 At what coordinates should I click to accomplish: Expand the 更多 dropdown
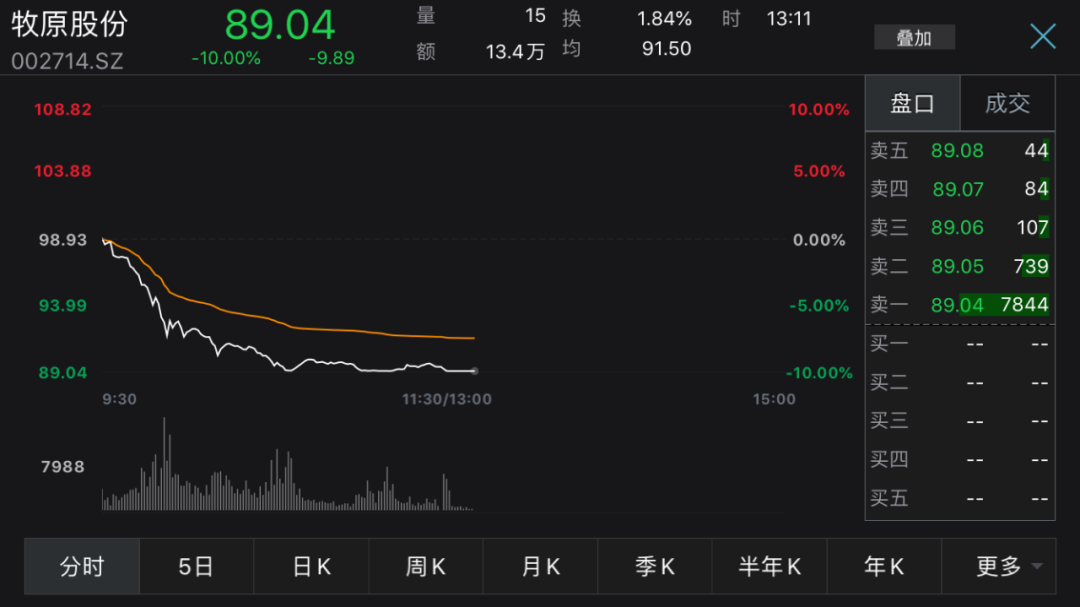tap(999, 566)
